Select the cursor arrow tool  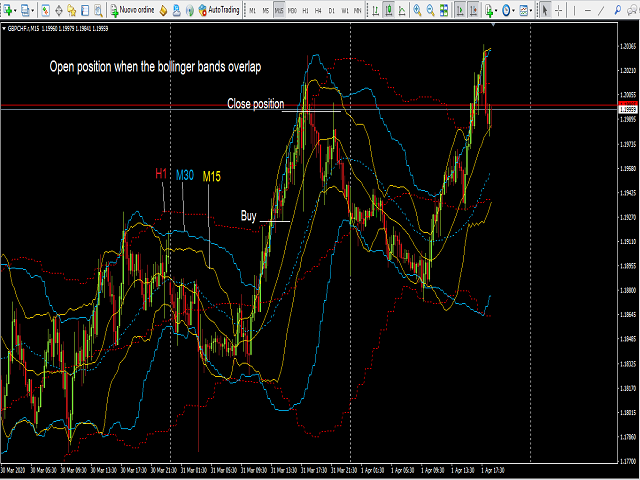coord(545,10)
